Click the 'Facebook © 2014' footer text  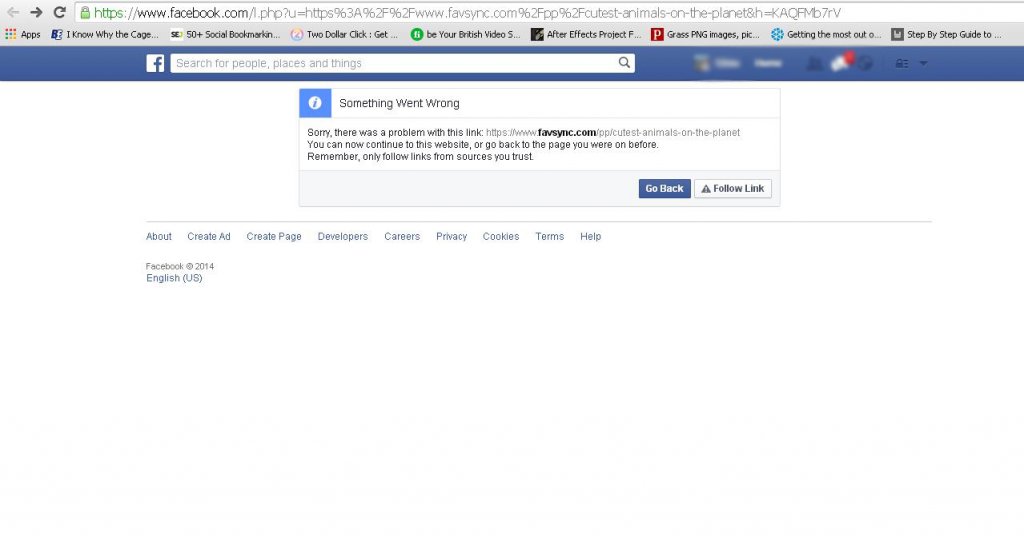pos(180,266)
